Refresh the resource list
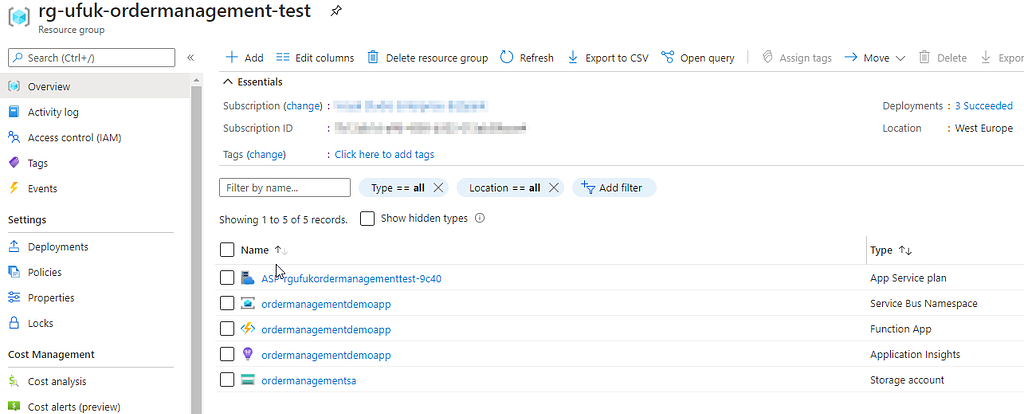Image resolution: width=1024 pixels, height=414 pixels. (526, 57)
